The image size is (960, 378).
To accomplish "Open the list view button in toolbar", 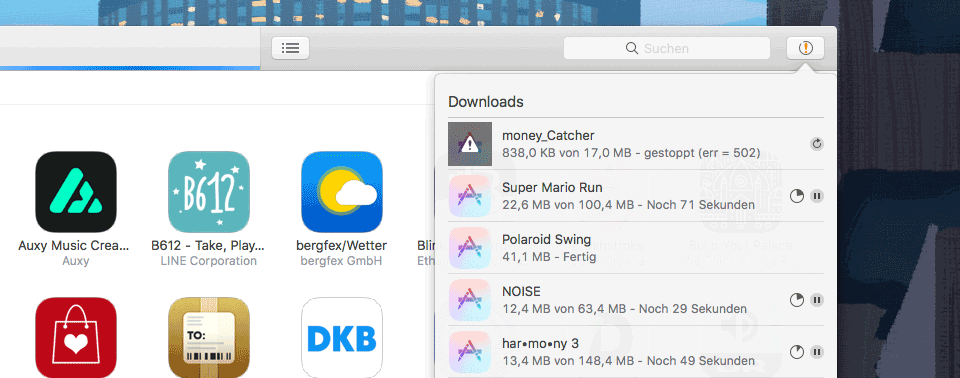I will click(290, 48).
